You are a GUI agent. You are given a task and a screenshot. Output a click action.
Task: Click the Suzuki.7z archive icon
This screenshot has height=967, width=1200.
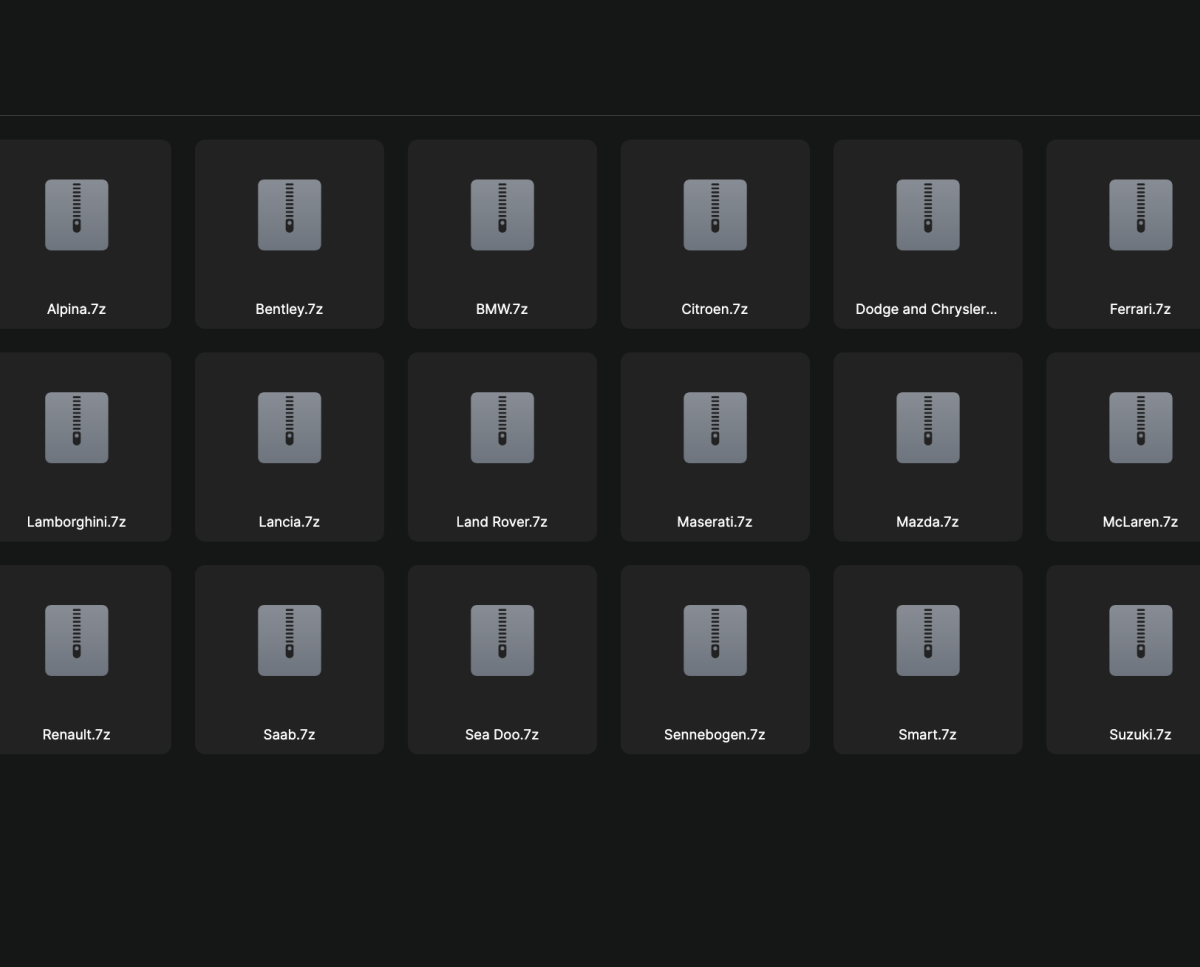coord(1140,640)
